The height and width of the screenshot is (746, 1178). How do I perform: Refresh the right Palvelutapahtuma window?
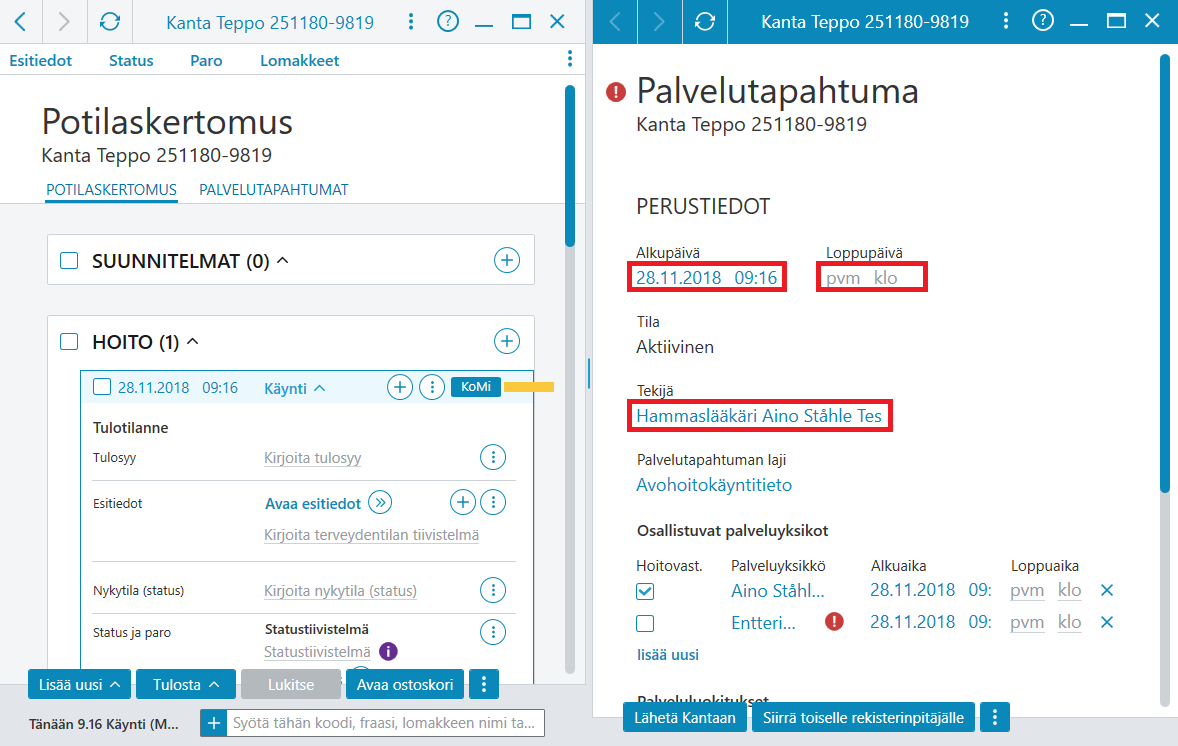(705, 22)
